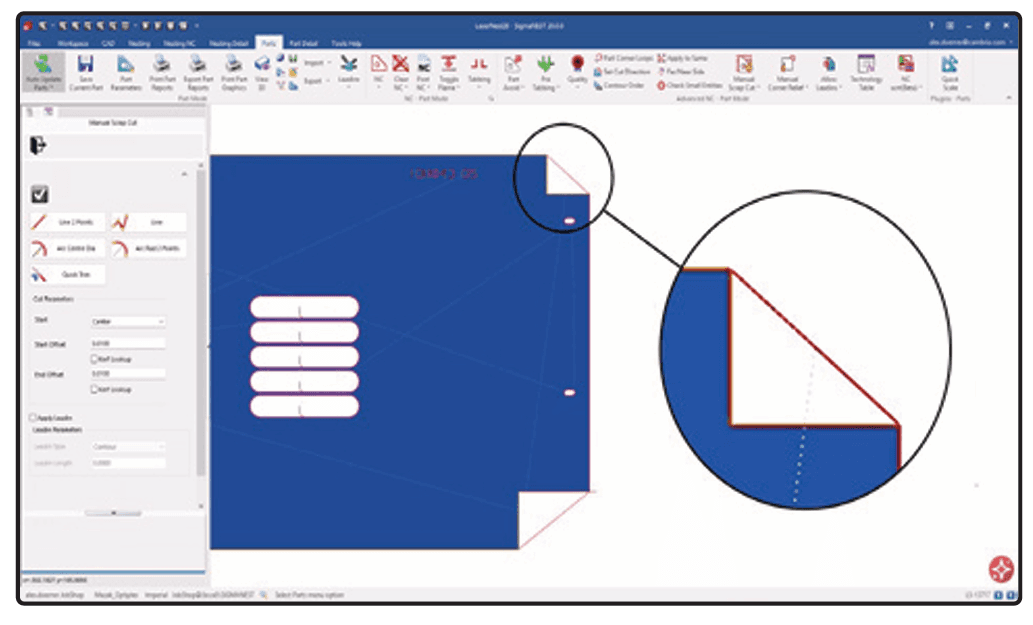
Task: Toggle first Kerf Lookup checkbox
Action: coord(94,359)
